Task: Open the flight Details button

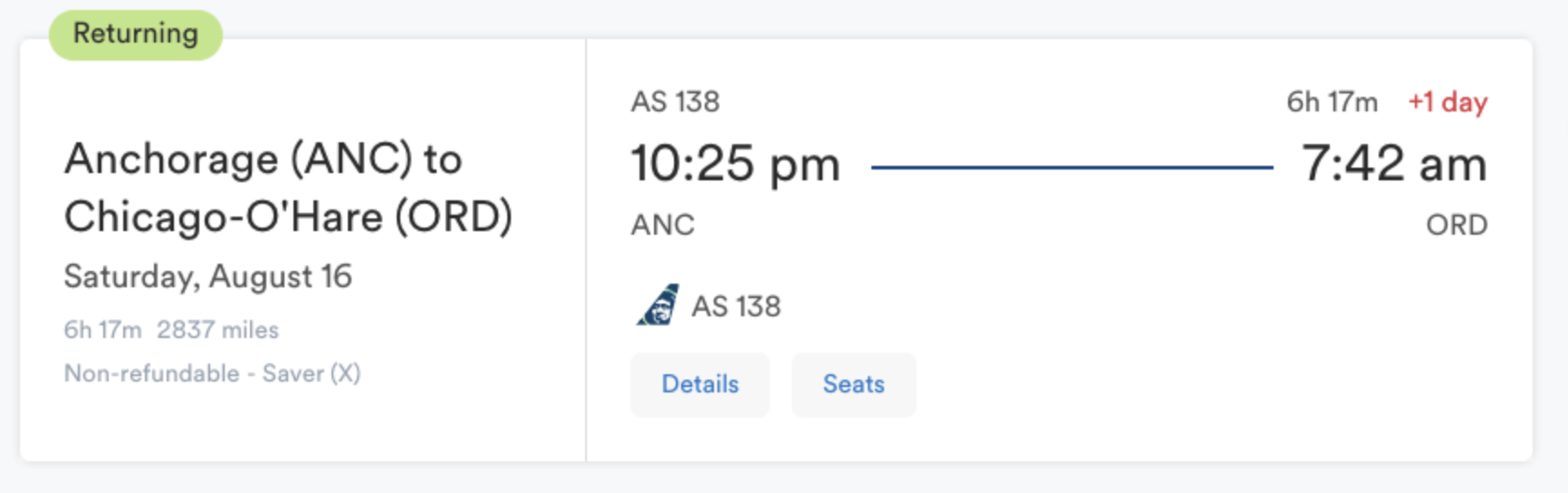Action: (x=700, y=384)
